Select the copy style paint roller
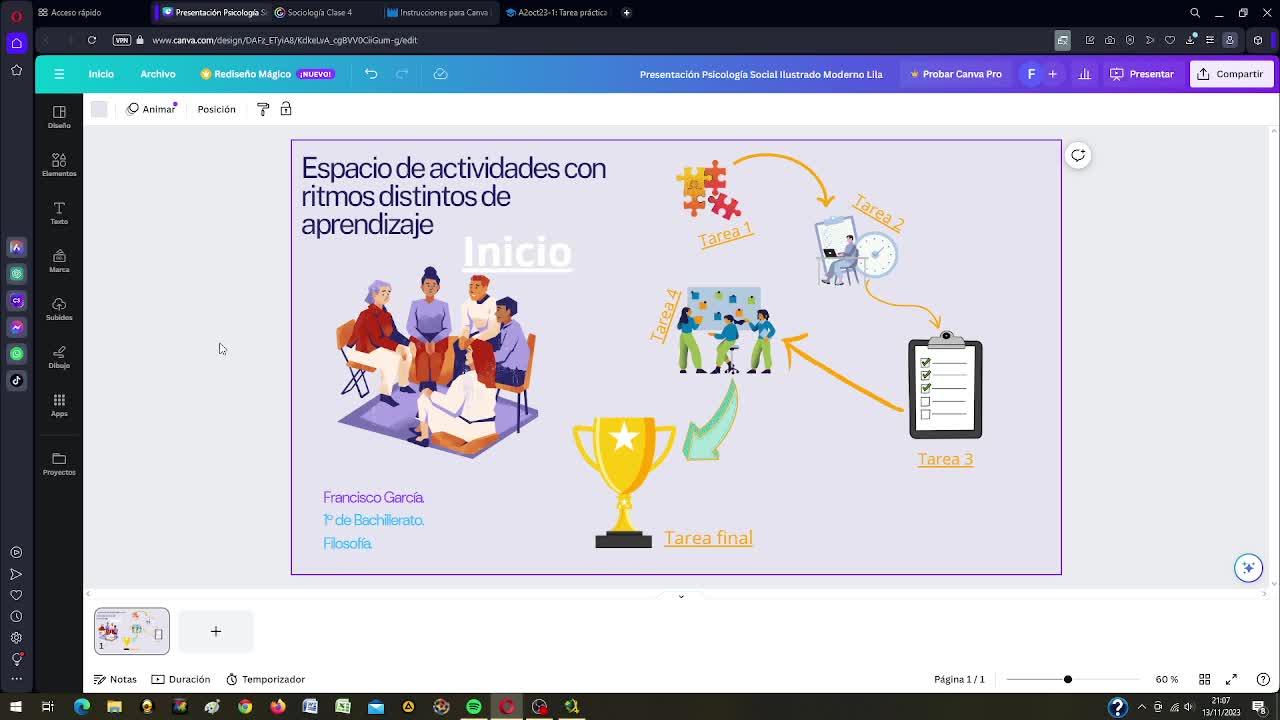This screenshot has width=1280, height=720. point(263,109)
